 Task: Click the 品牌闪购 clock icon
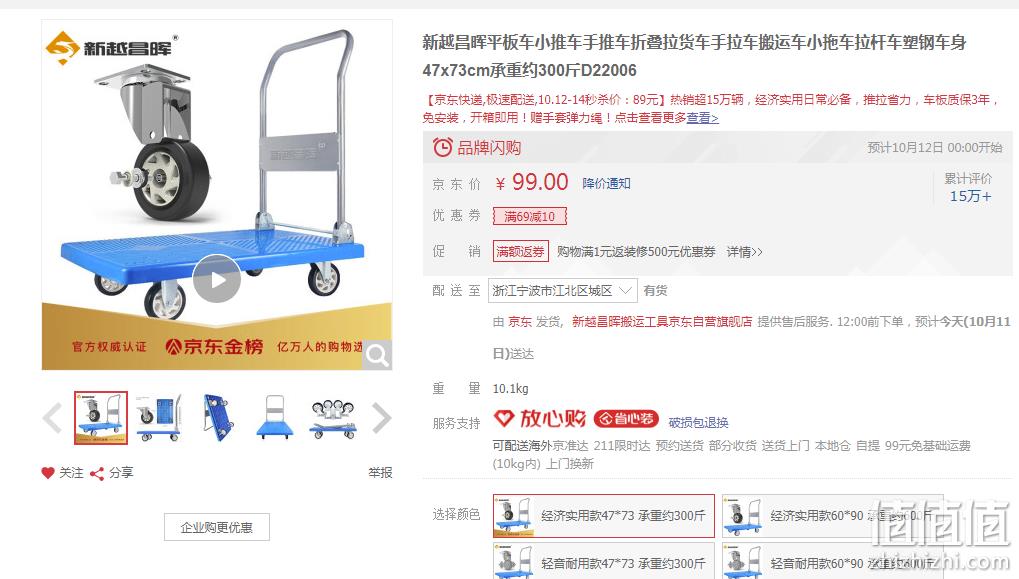pos(443,148)
